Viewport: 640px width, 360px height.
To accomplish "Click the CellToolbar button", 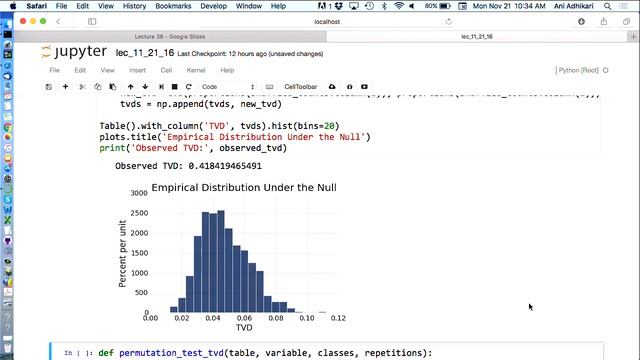I will pyautogui.click(x=301, y=87).
